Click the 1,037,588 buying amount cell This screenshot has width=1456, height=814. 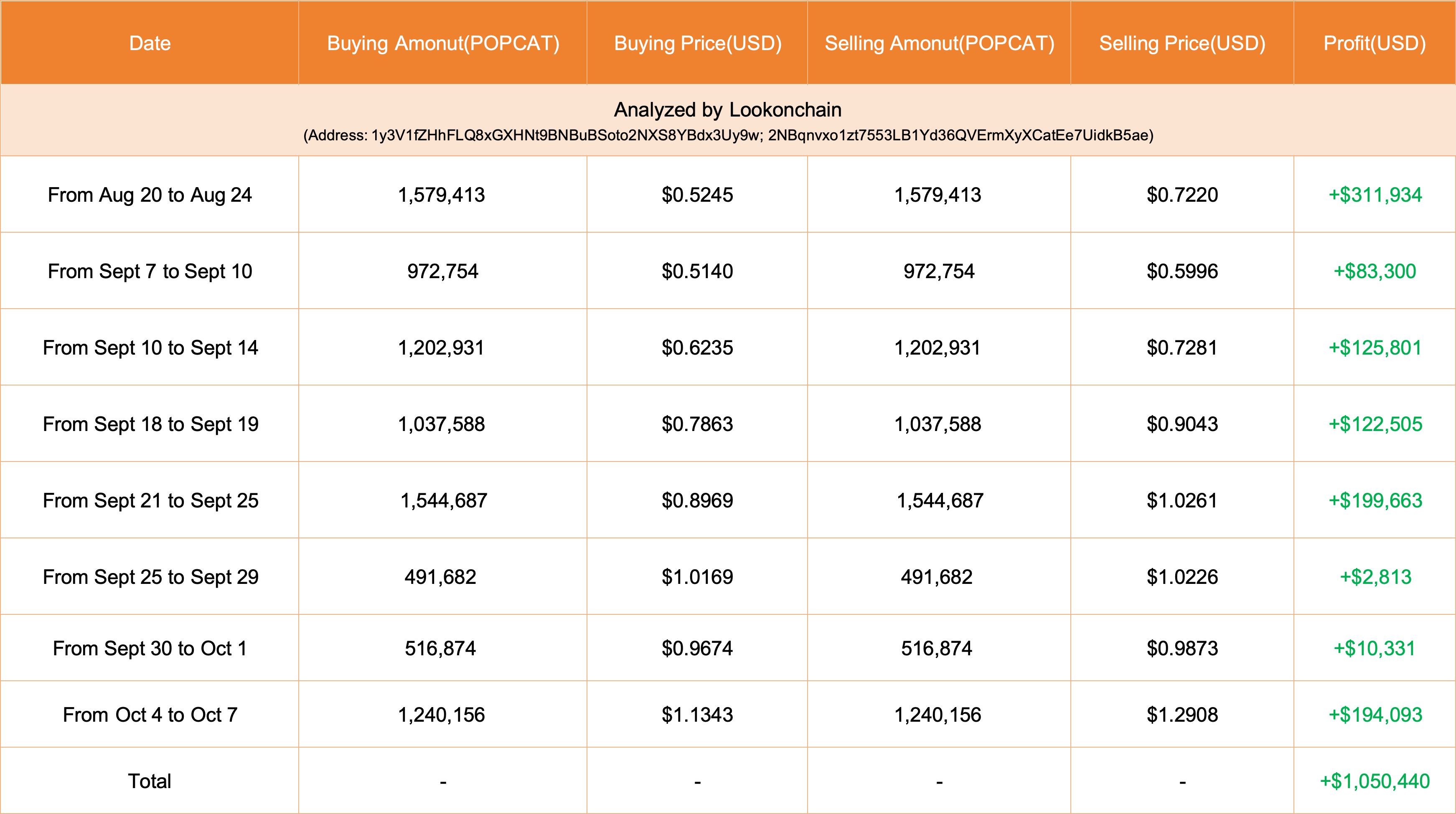point(442,424)
